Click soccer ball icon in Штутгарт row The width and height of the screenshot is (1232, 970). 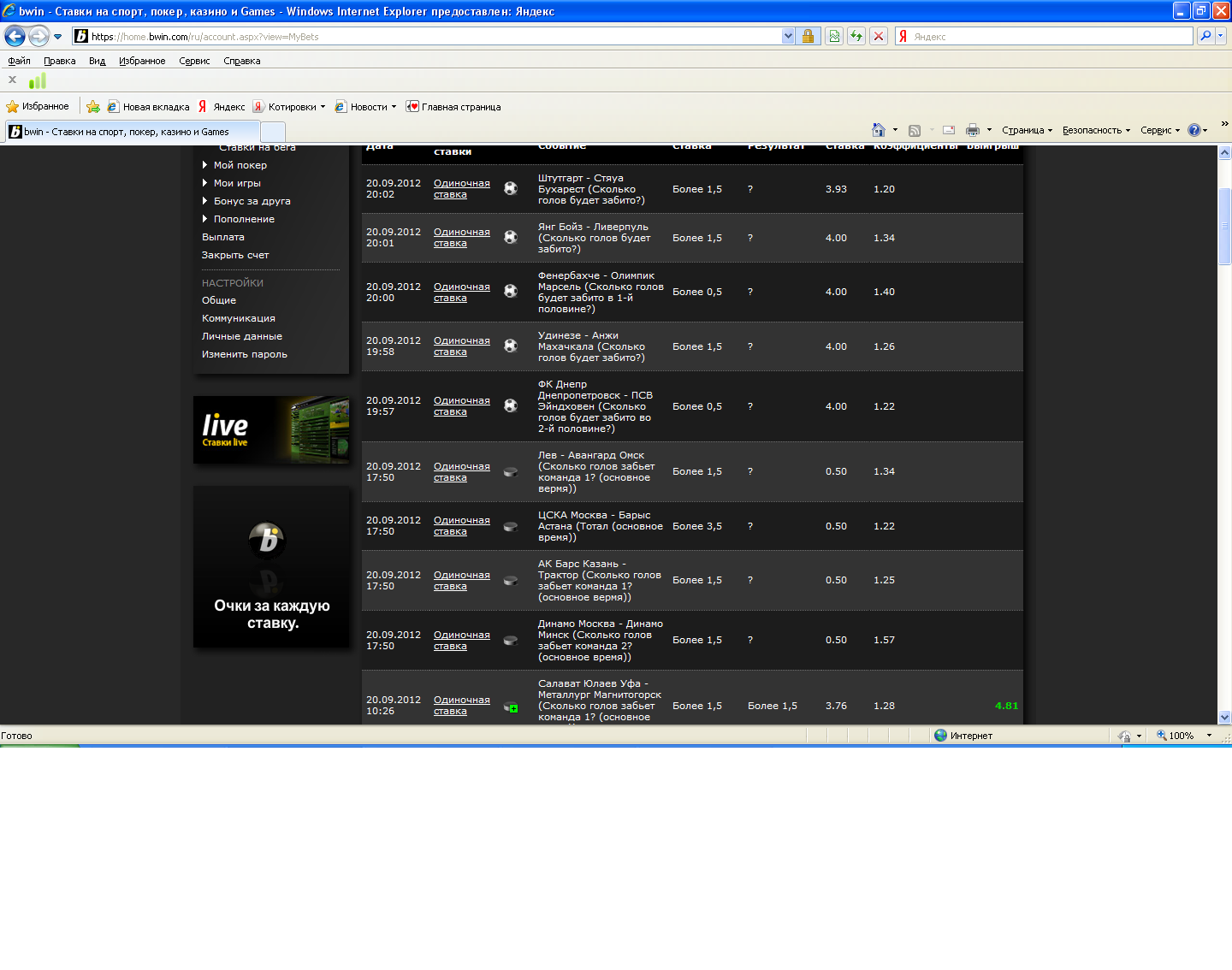click(511, 188)
